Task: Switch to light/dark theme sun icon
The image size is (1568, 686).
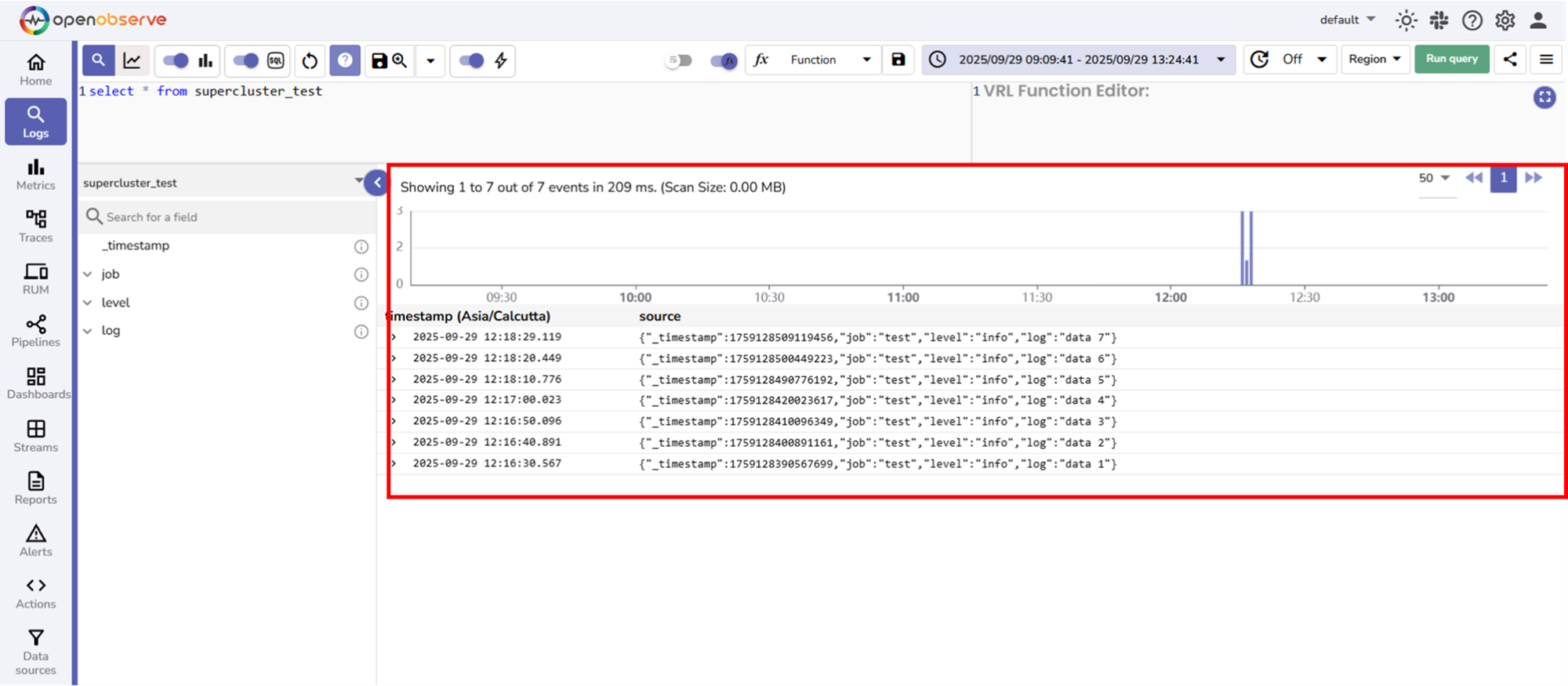Action: [1406, 20]
